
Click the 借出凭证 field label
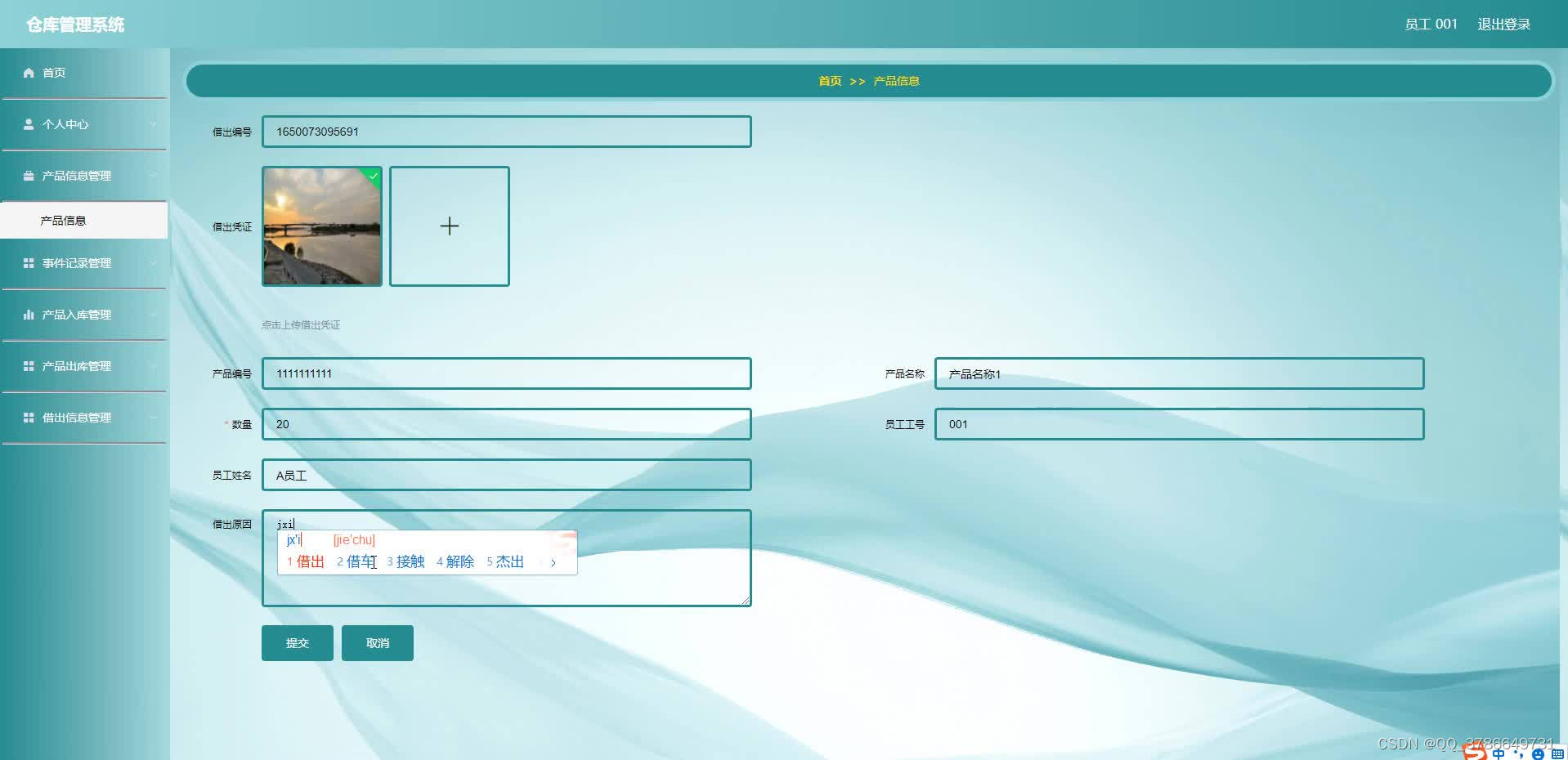point(232,226)
